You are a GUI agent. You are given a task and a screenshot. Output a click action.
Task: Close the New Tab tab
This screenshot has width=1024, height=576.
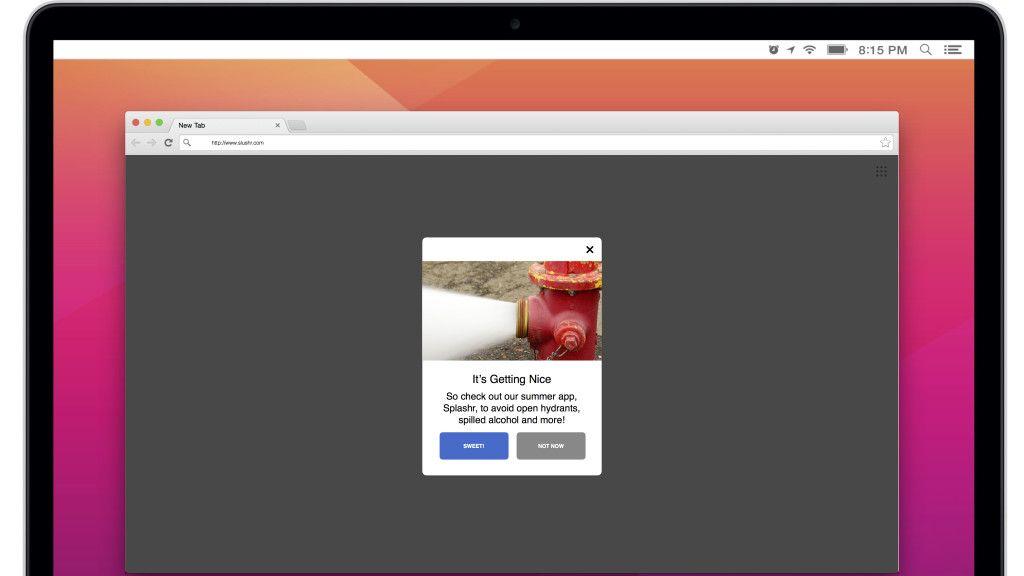coord(277,125)
